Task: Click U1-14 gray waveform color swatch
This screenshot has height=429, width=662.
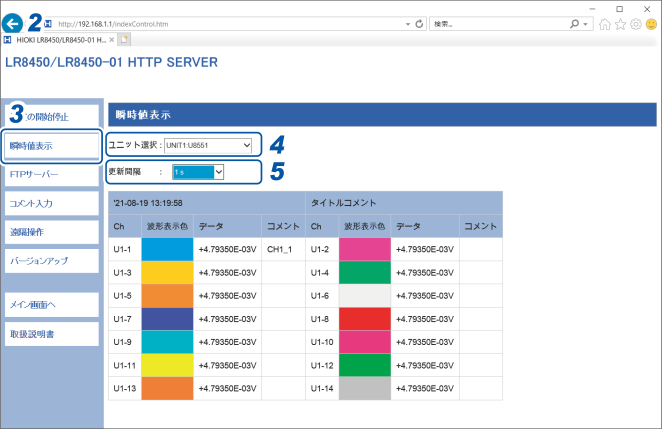Action: [x=365, y=388]
